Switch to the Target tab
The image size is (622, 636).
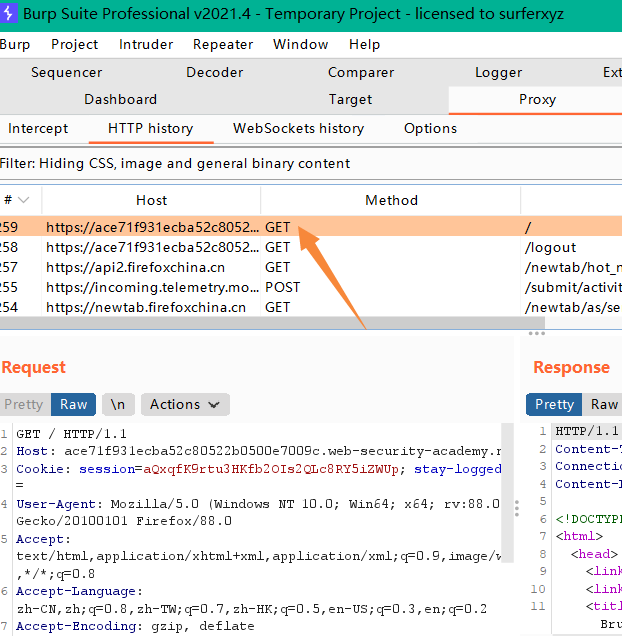[350, 99]
